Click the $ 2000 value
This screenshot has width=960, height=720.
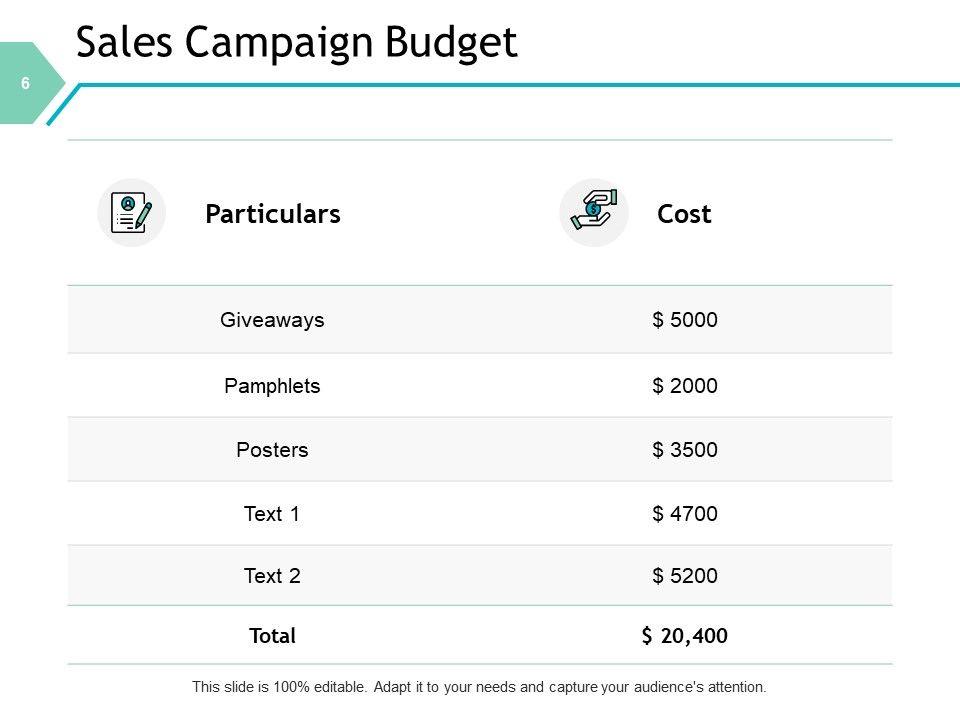pyautogui.click(x=685, y=386)
